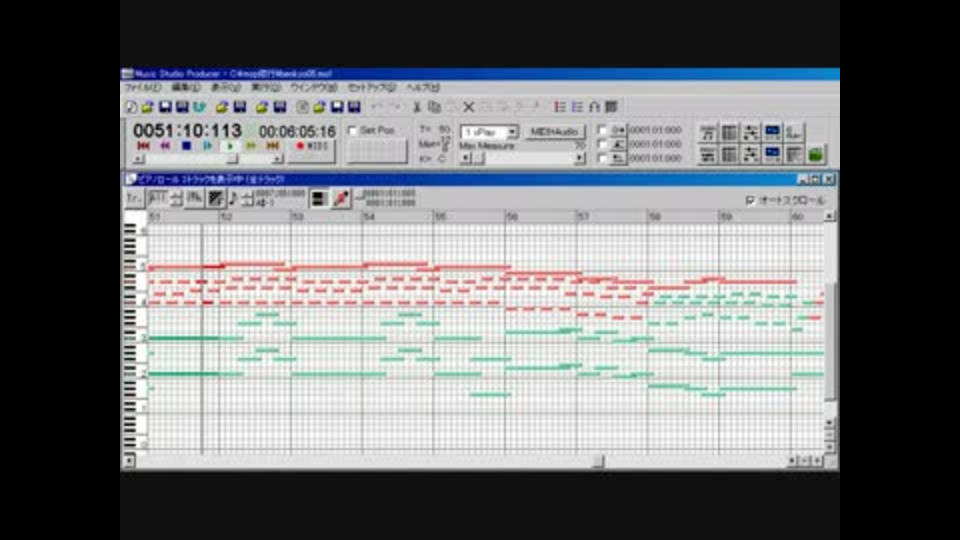Click left arrow of the Map Measure slider
Screen dimensions: 960x540
click(x=465, y=159)
